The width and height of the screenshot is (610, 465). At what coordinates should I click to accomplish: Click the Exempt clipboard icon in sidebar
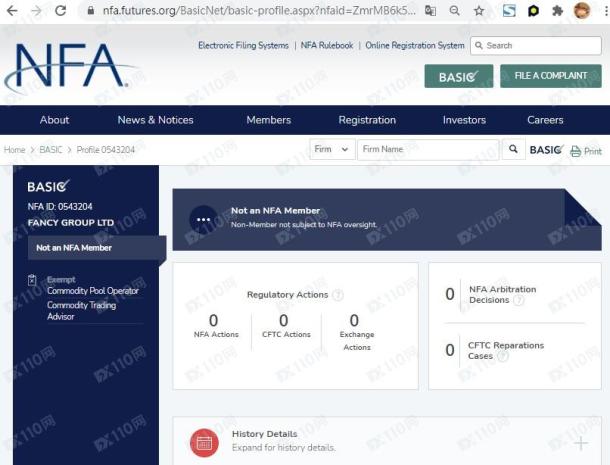click(x=32, y=280)
